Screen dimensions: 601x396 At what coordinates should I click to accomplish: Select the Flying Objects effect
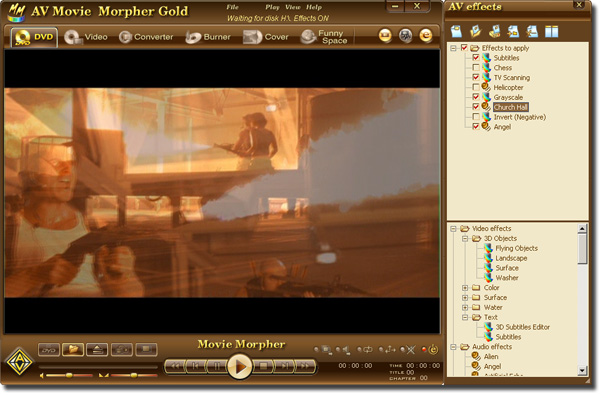pyautogui.click(x=516, y=248)
